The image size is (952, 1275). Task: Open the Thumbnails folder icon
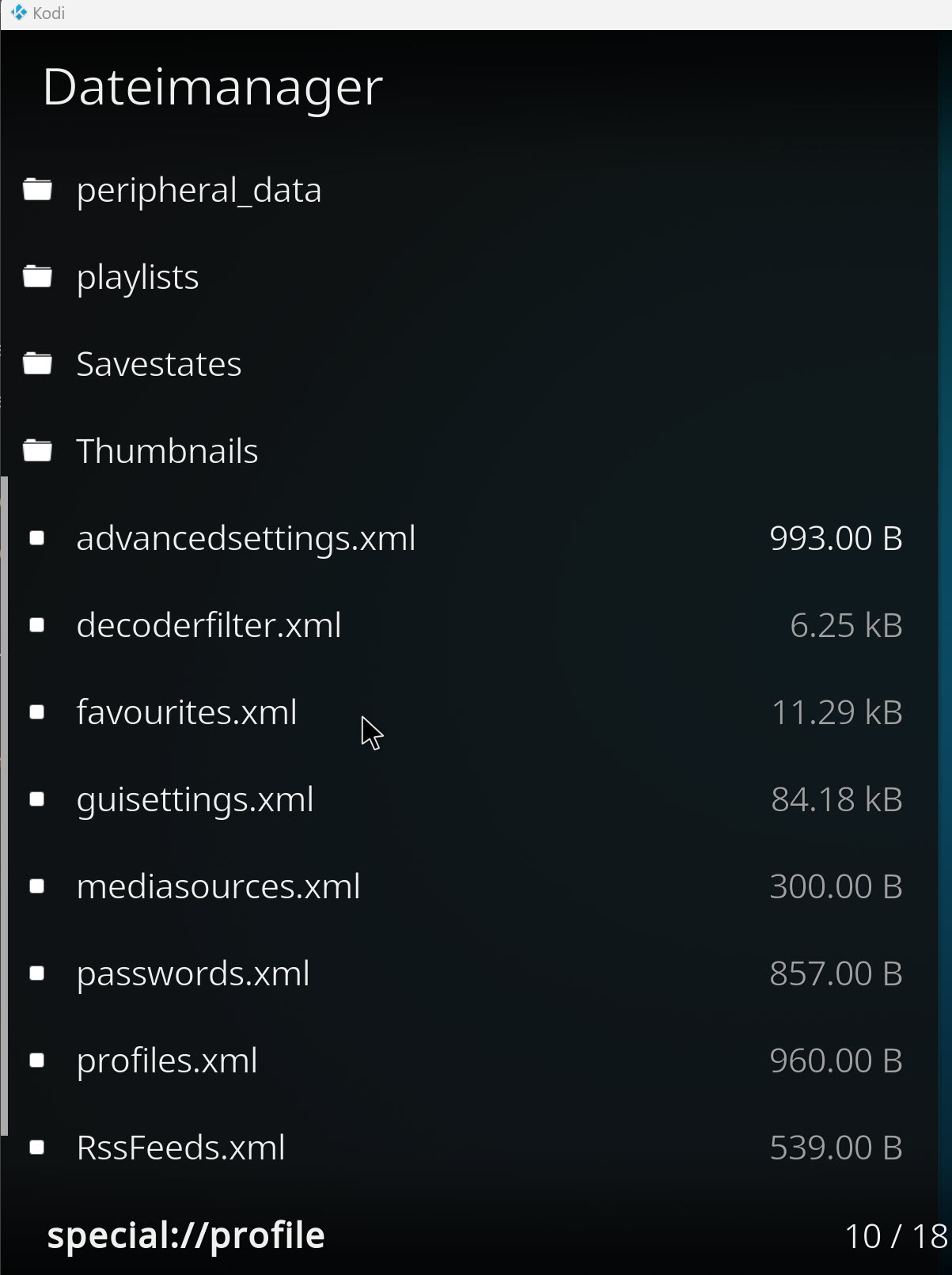[x=37, y=451]
